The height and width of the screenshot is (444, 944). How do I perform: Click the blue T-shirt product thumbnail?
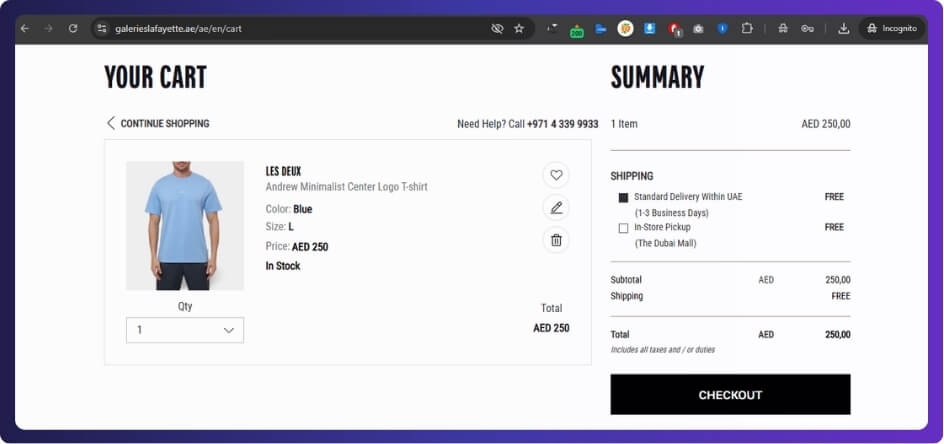[185, 226]
